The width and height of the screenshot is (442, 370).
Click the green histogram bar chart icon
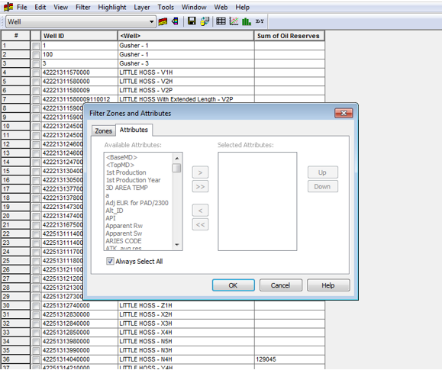[x=246, y=21]
